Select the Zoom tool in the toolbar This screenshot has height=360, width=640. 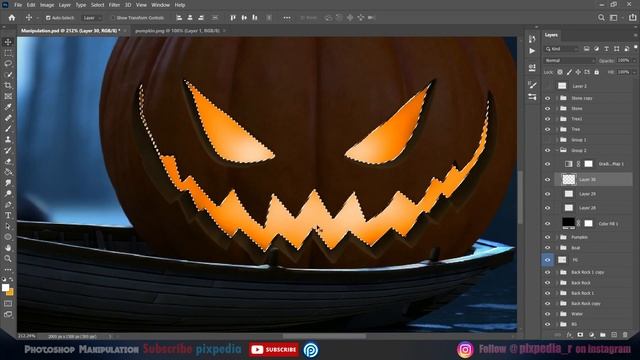[8, 259]
